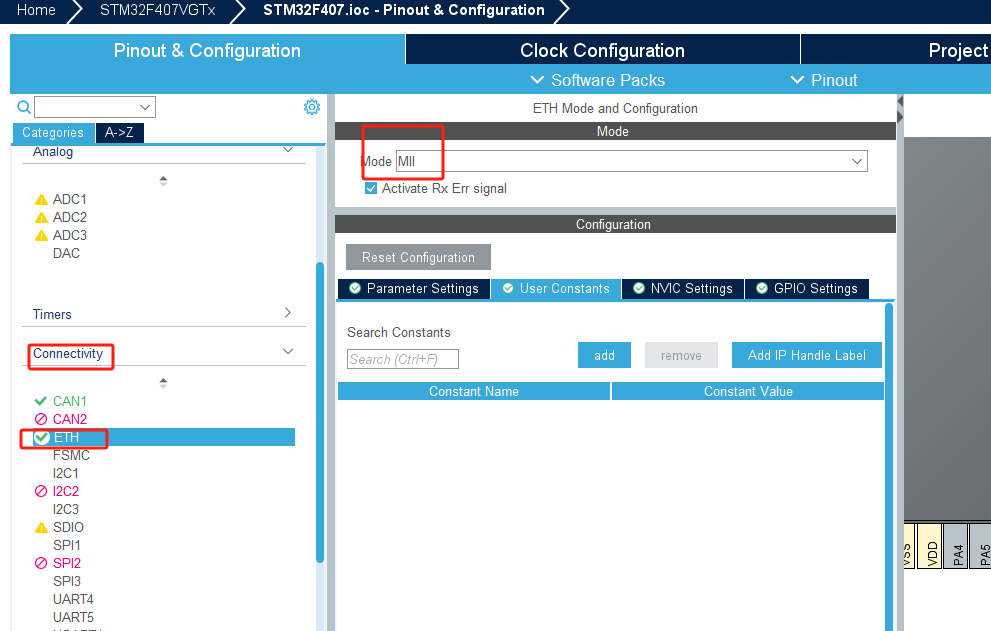Select UART4 peripheral
The height and width of the screenshot is (631, 991).
tap(73, 599)
